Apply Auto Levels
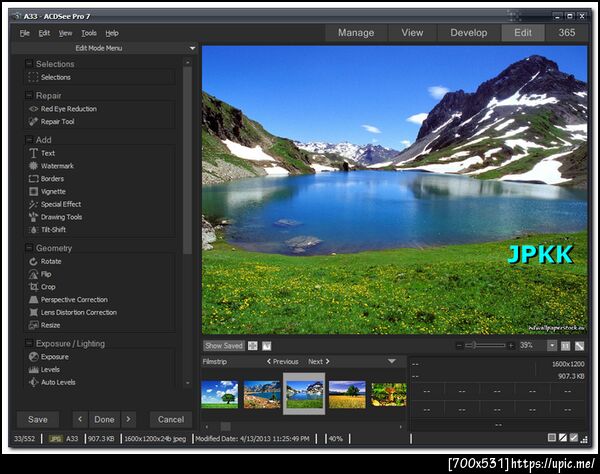This screenshot has width=600, height=474. click(52, 382)
